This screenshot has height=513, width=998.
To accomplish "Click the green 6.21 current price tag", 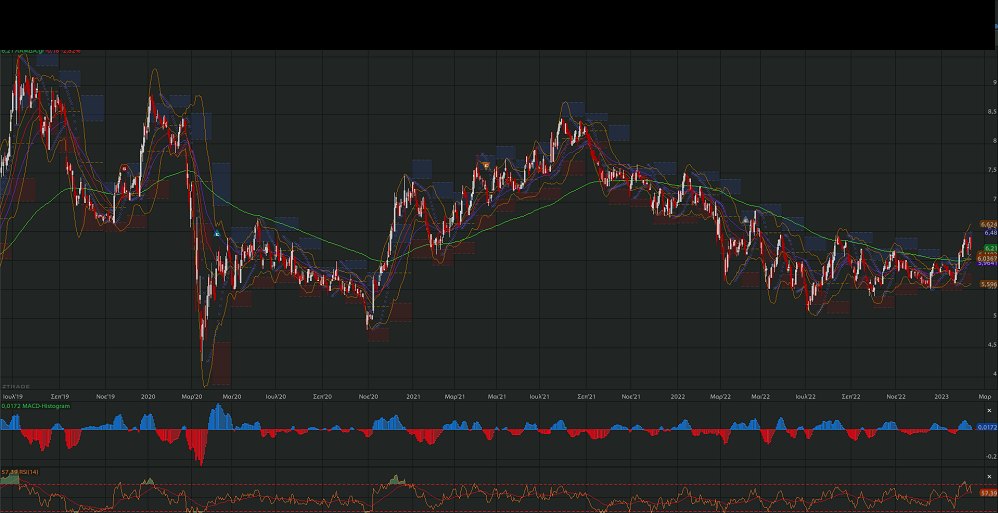I will tap(989, 247).
